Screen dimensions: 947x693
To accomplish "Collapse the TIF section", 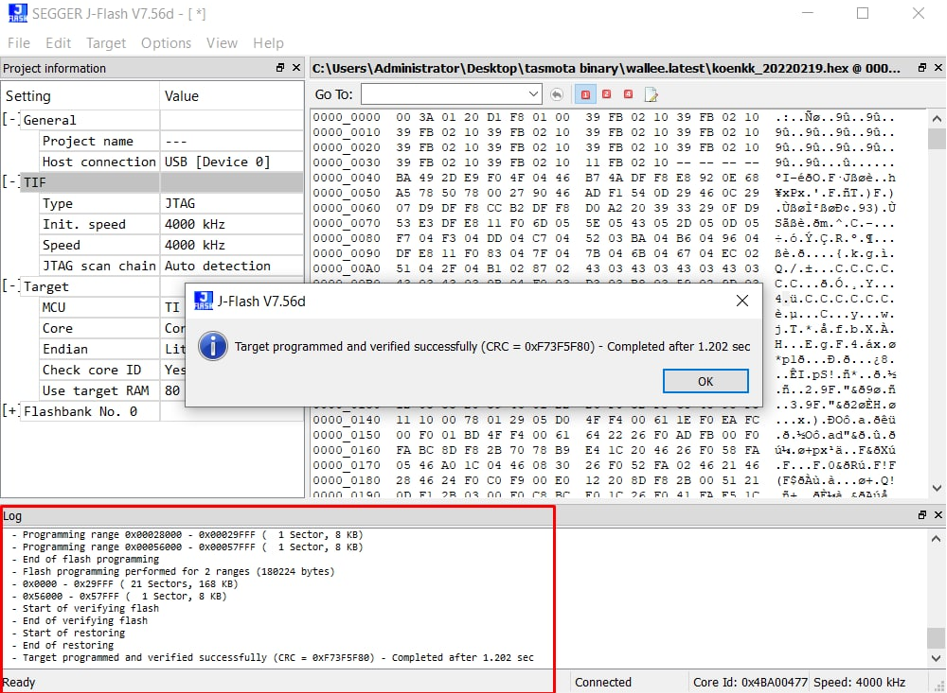I will 11,181.
